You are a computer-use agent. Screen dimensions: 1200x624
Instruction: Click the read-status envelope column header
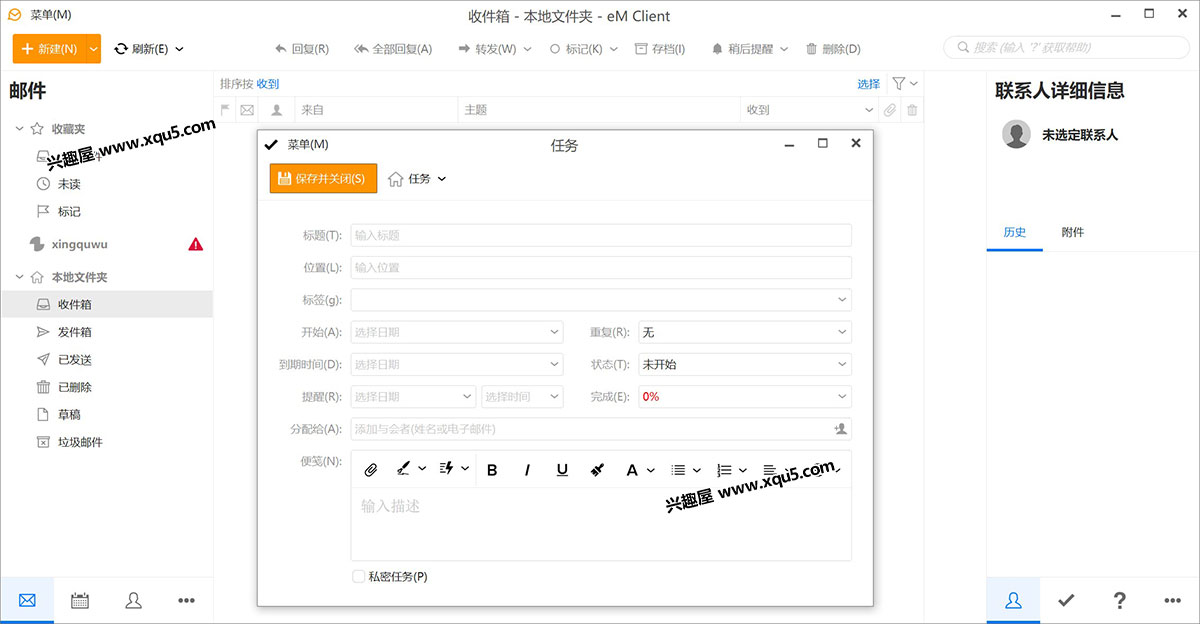248,110
